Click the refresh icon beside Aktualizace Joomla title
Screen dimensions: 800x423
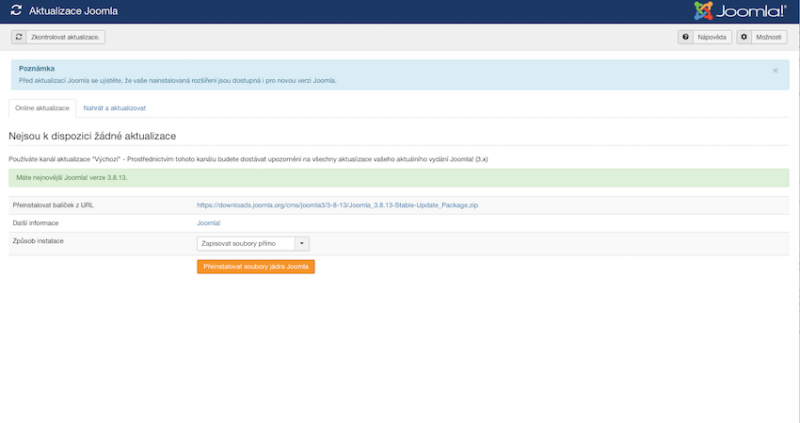click(x=16, y=10)
